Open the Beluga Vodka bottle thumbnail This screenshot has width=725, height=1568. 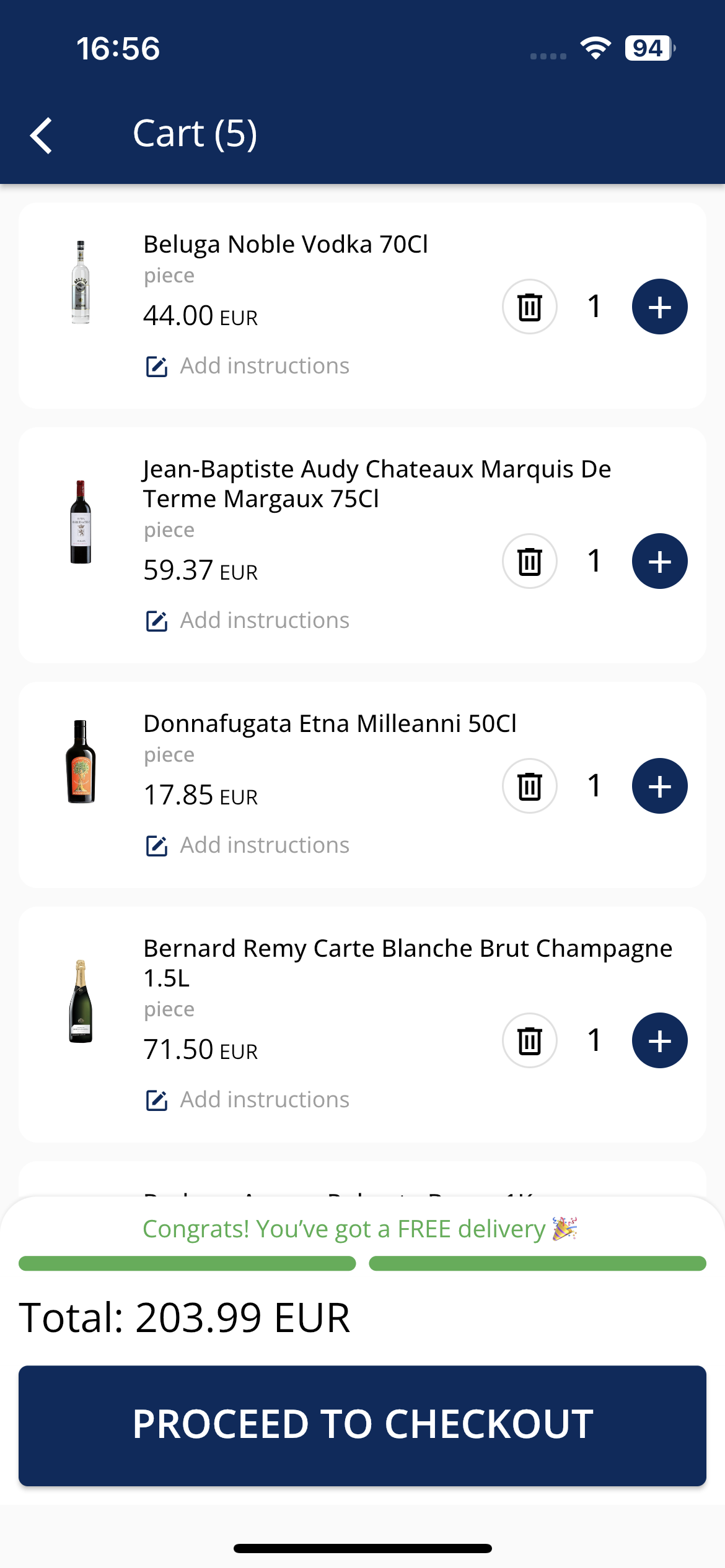(x=81, y=282)
